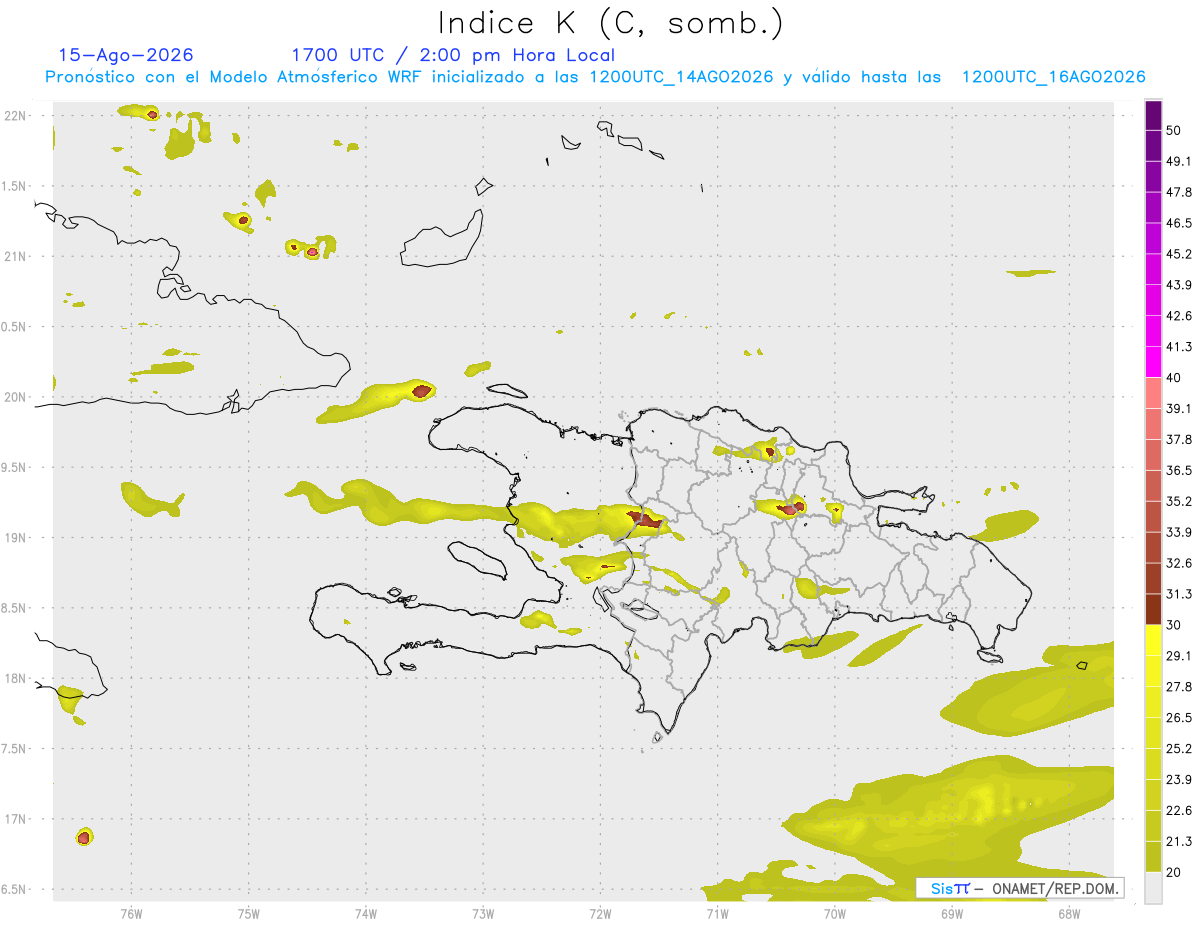Pick the dark brown band between 30 and 31.3
Viewport: 1200px width, 927px height.
[1154, 609]
